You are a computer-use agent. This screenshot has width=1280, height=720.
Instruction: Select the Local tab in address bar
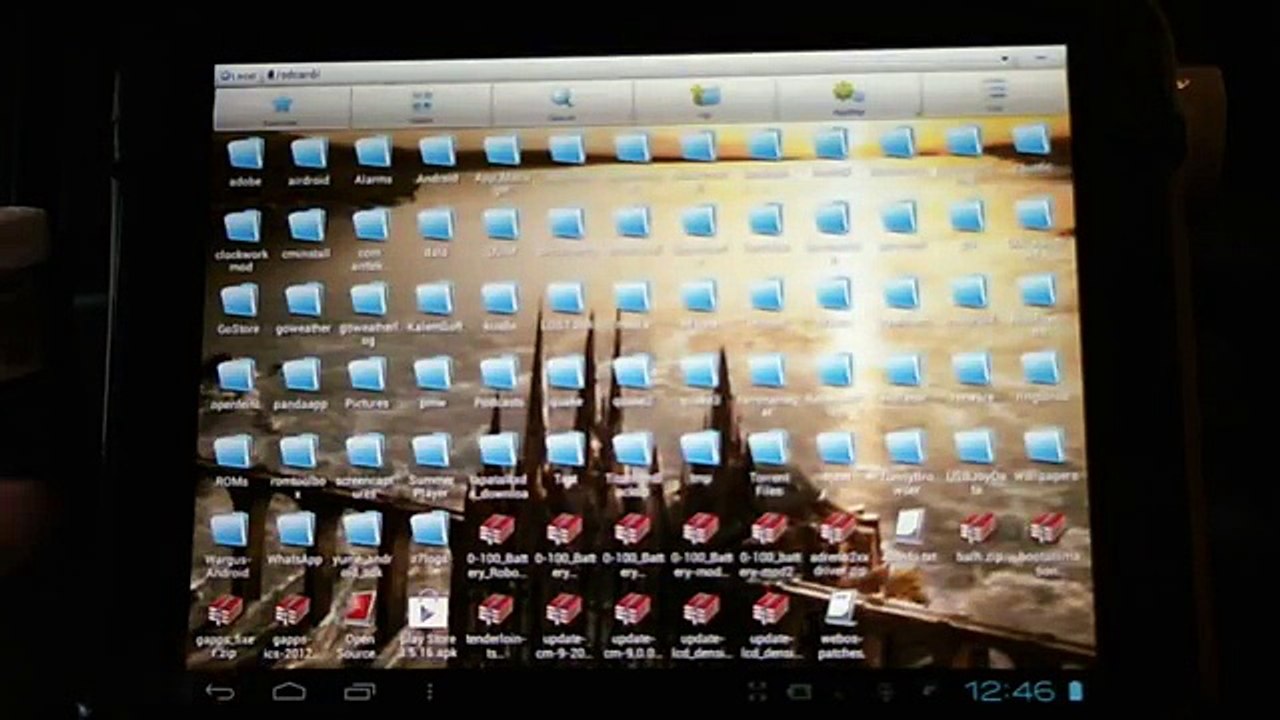click(x=238, y=76)
